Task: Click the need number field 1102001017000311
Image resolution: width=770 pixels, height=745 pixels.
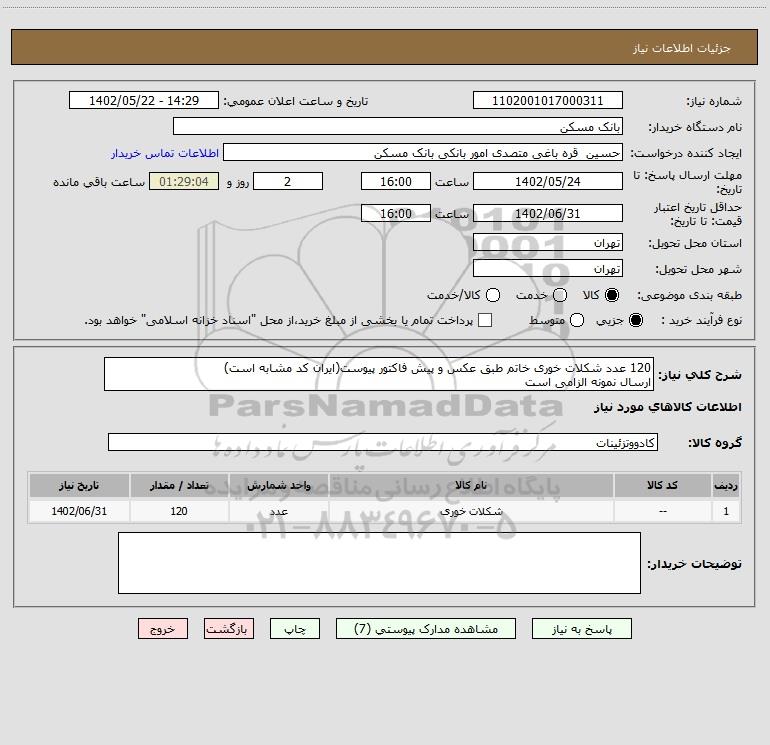Action: click(548, 100)
